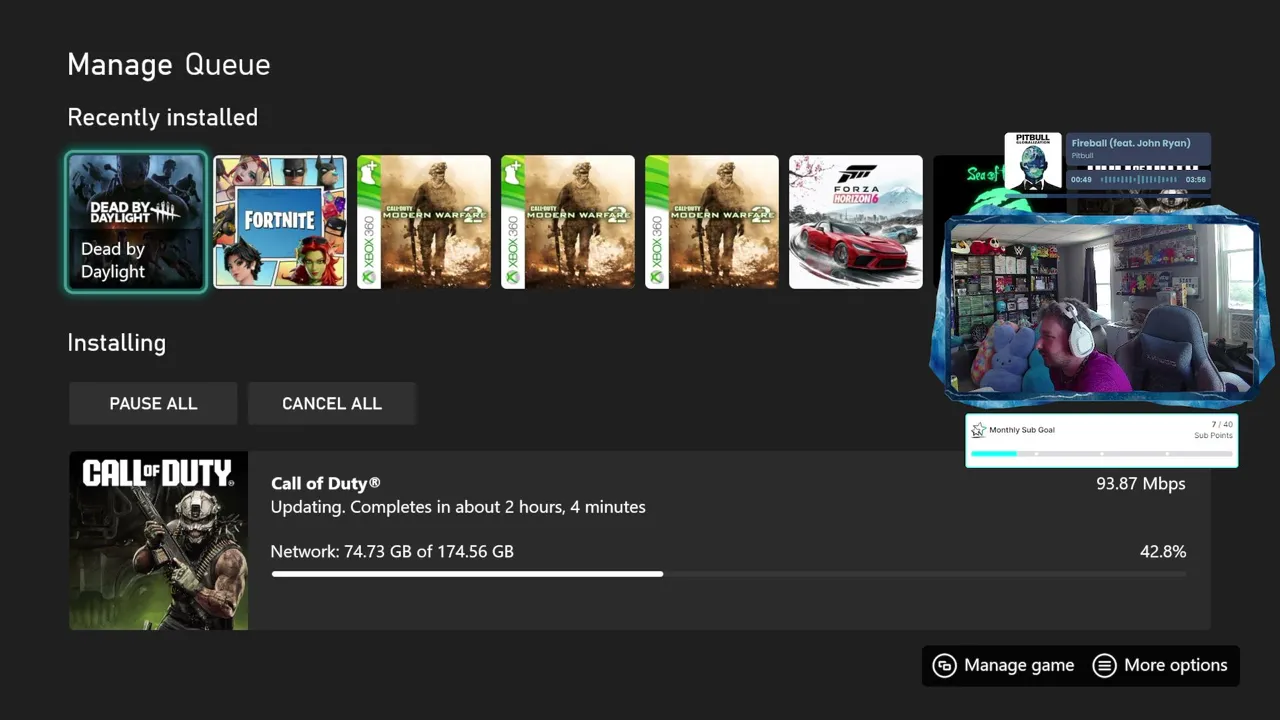This screenshot has height=720, width=1280.
Task: Choose the Forza Horizon 6 tile
Action: click(856, 221)
